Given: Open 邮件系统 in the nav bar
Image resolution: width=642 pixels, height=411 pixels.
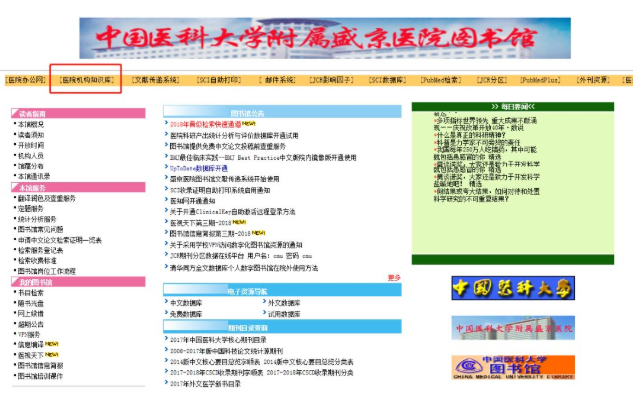Looking at the screenshot, I should coord(278,80).
